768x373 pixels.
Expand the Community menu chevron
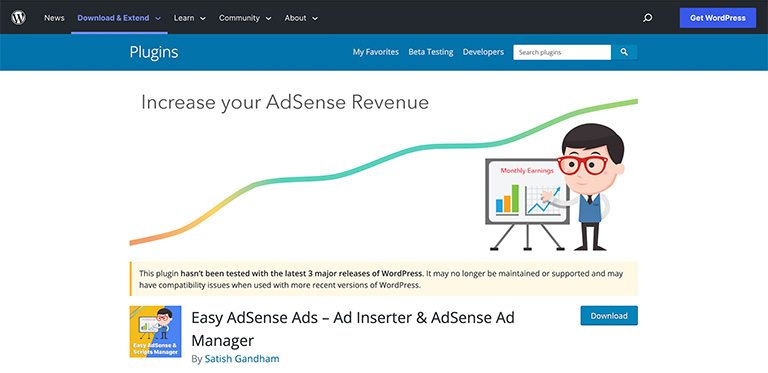268,19
